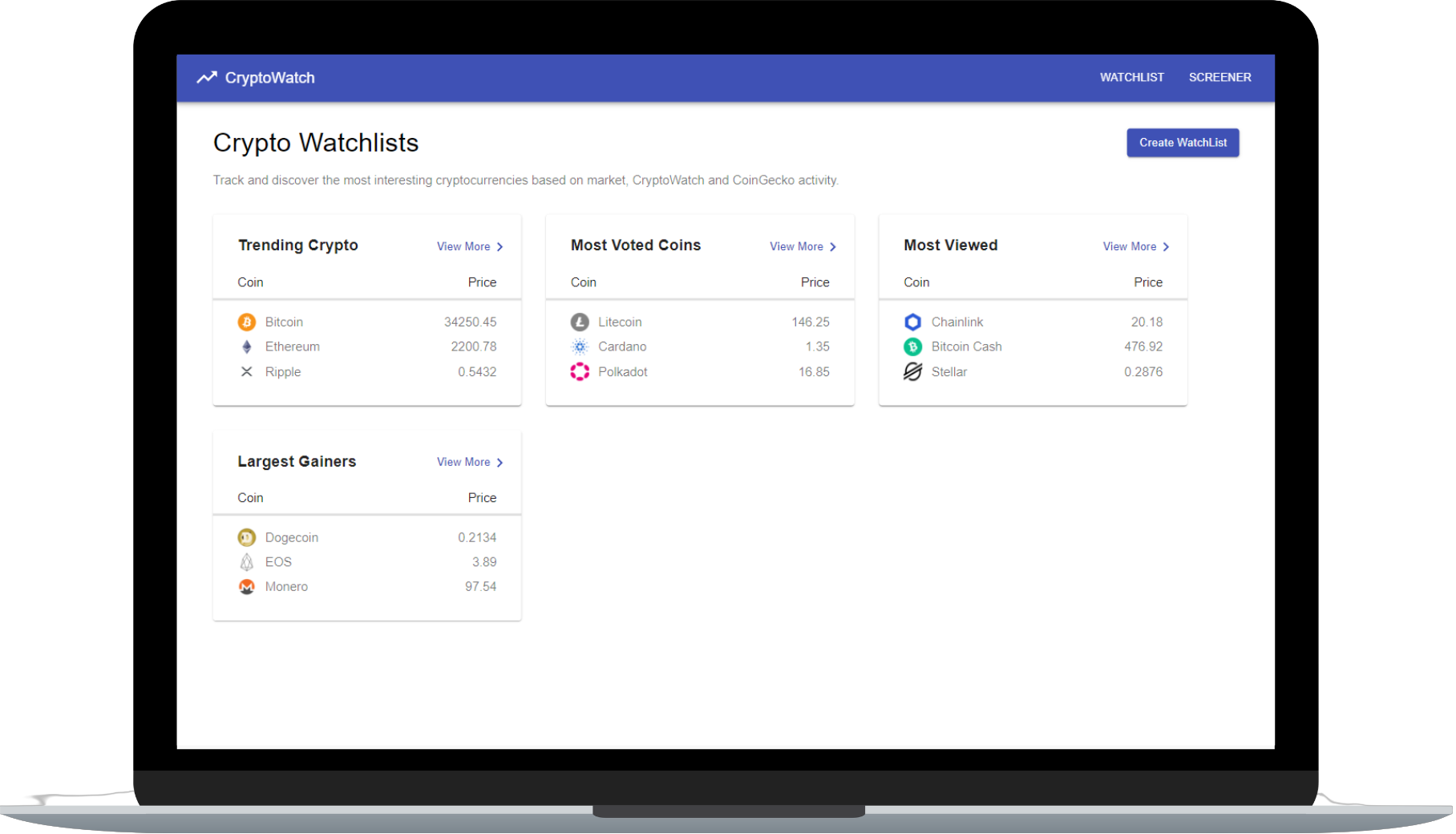This screenshot has width=1456, height=834.
Task: Open the SCREENER nav item
Action: pos(1220,78)
